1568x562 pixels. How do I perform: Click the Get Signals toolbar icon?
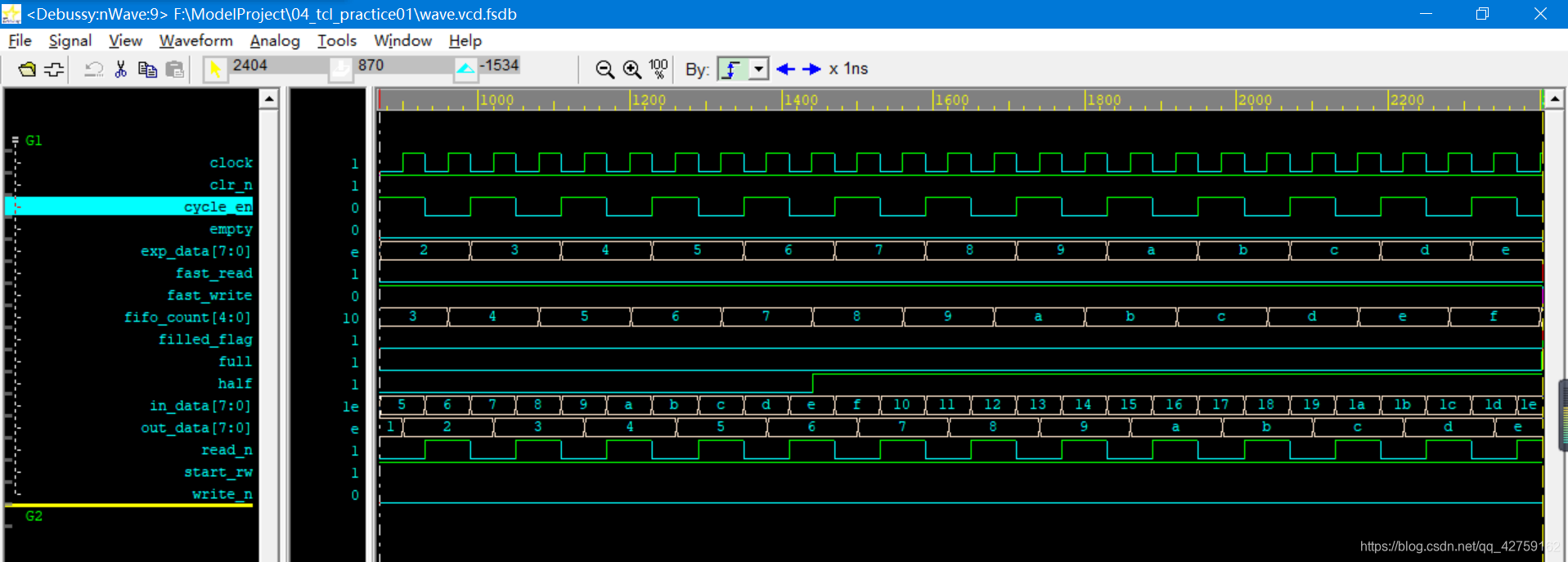point(54,70)
